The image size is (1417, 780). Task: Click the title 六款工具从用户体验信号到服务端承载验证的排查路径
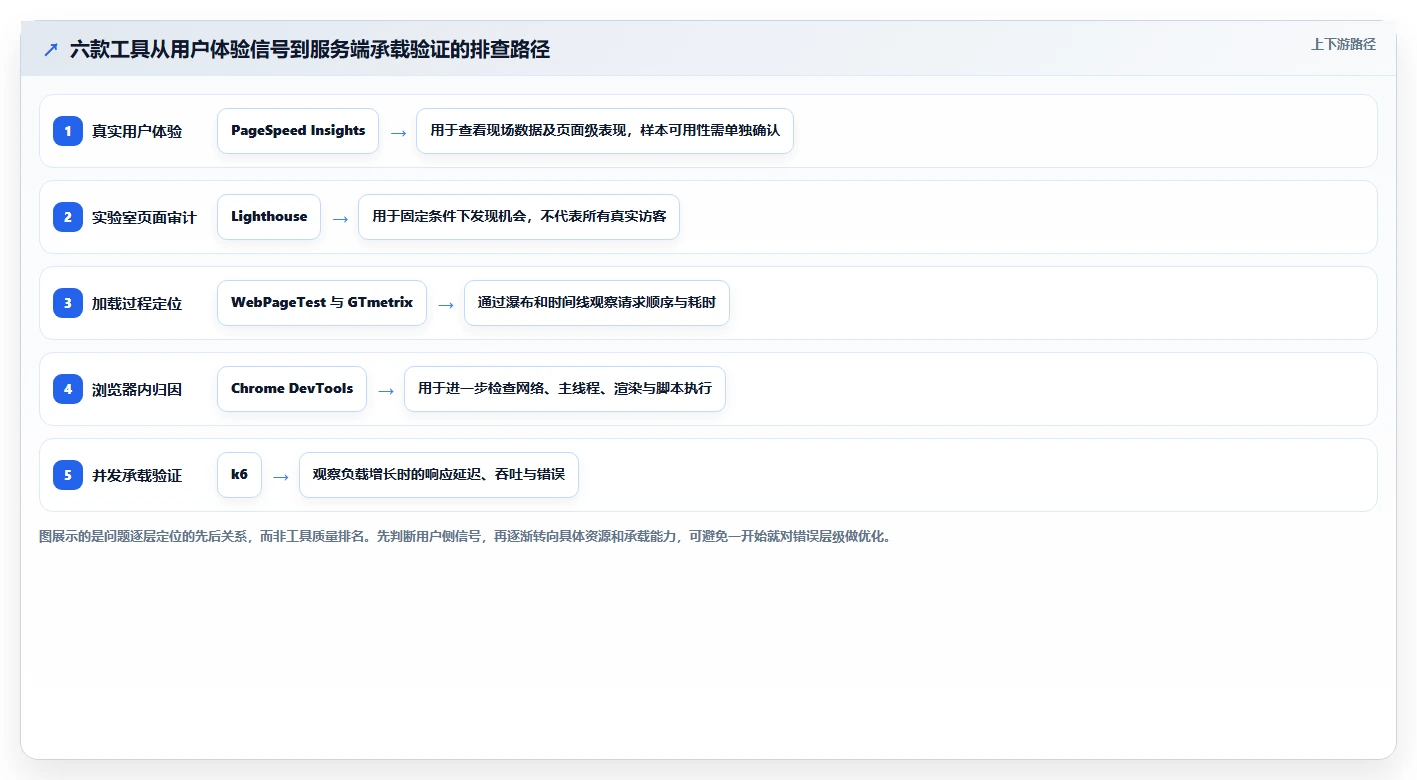point(310,49)
